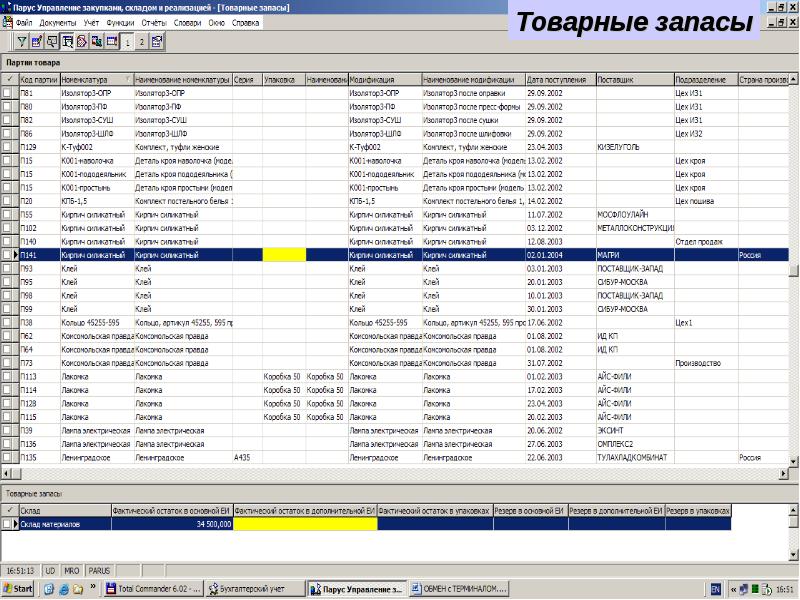Viewport: 800px width, 600px height.
Task: Click the toolbar button labeled 1
Action: coord(127,42)
